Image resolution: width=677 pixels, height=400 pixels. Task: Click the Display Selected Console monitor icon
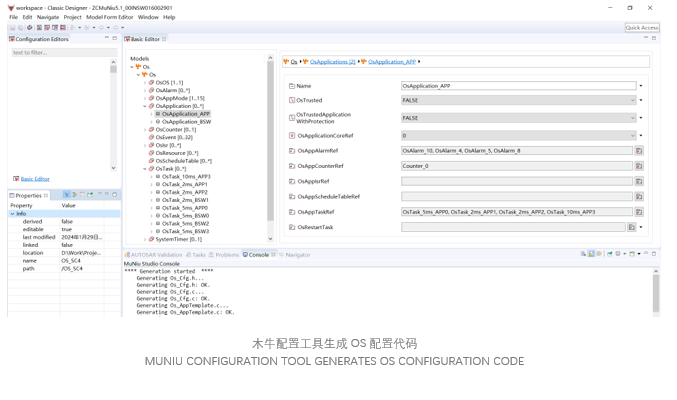[618, 254]
